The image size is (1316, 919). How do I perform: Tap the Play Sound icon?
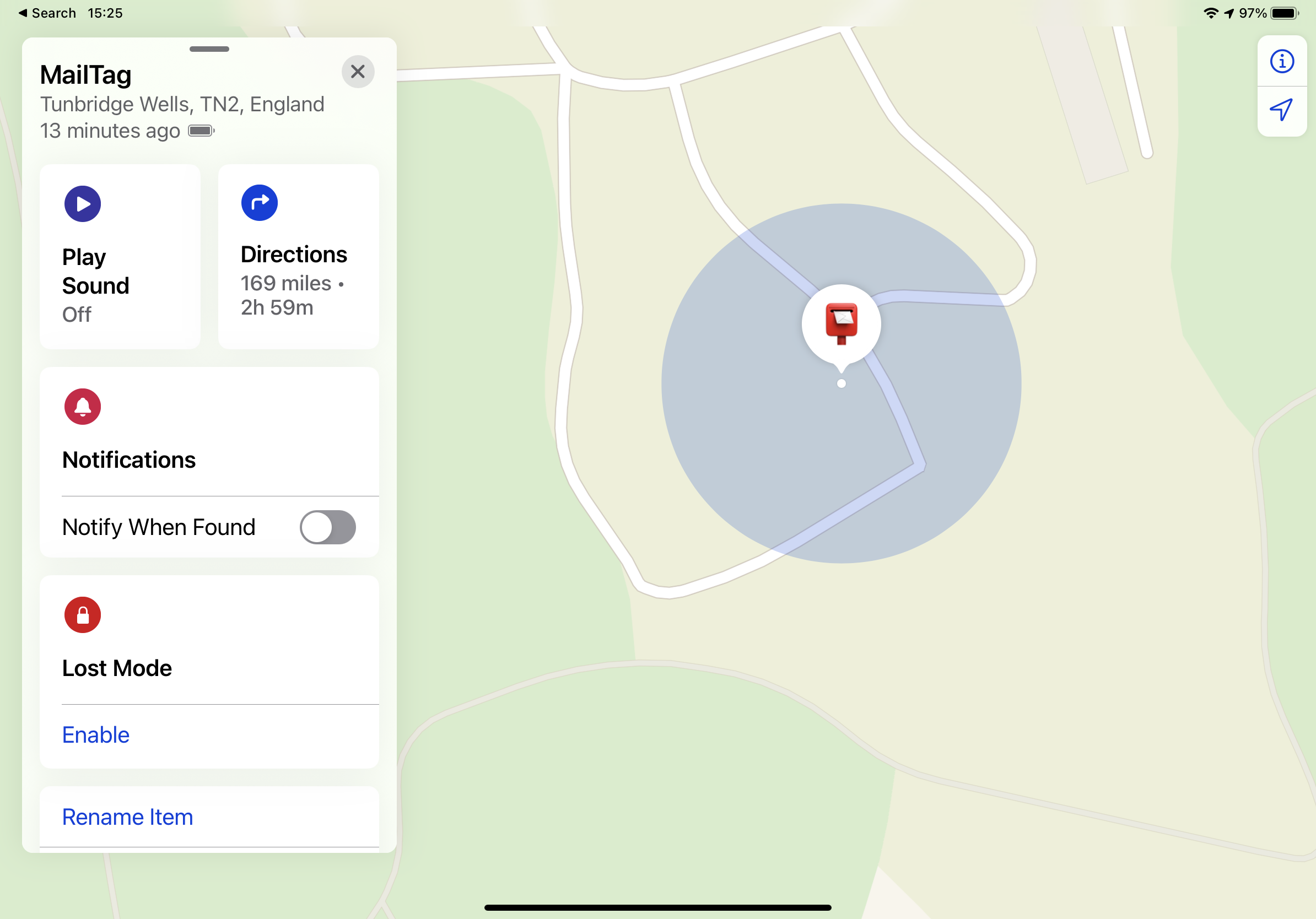(x=82, y=204)
